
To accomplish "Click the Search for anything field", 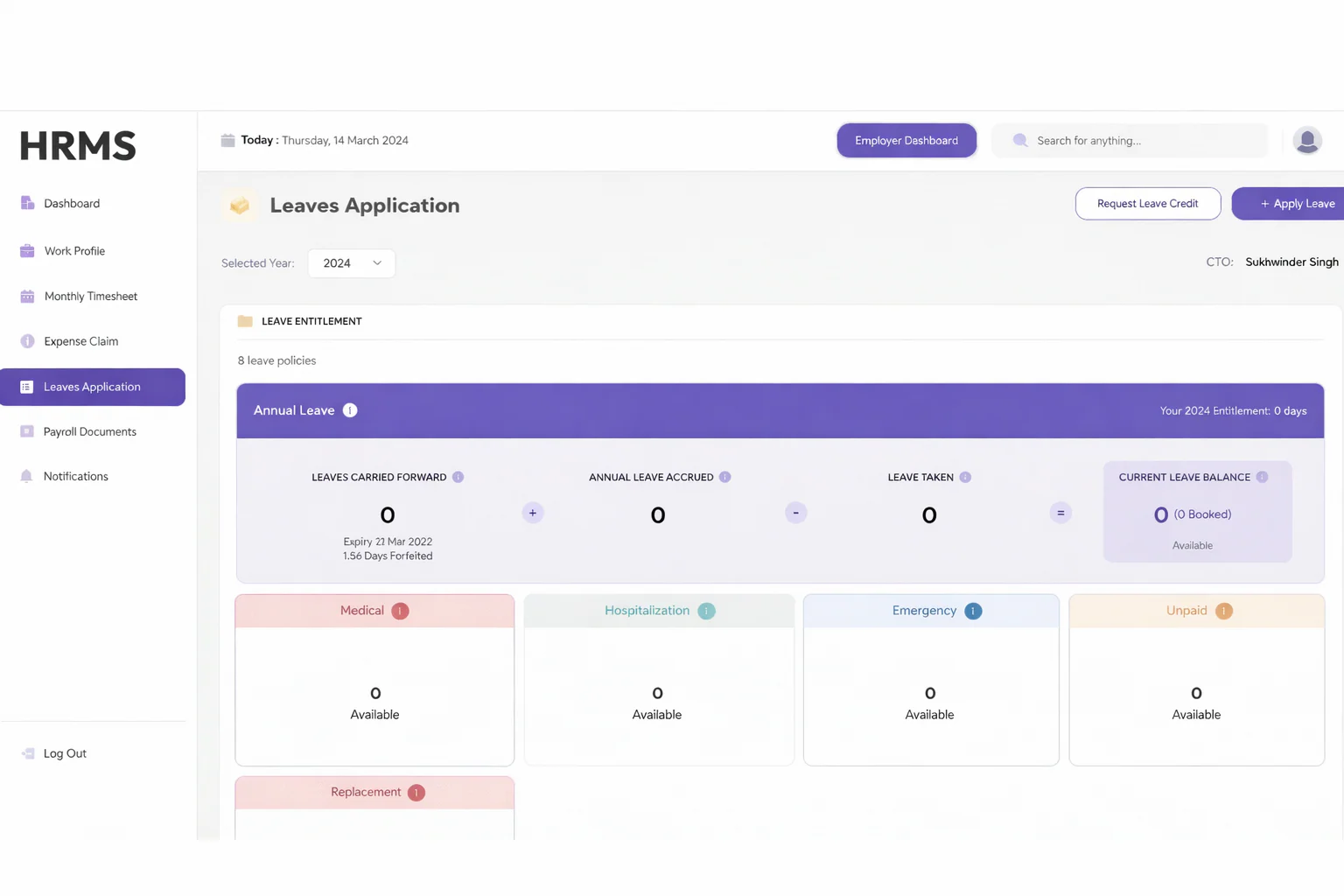I will click(1130, 140).
